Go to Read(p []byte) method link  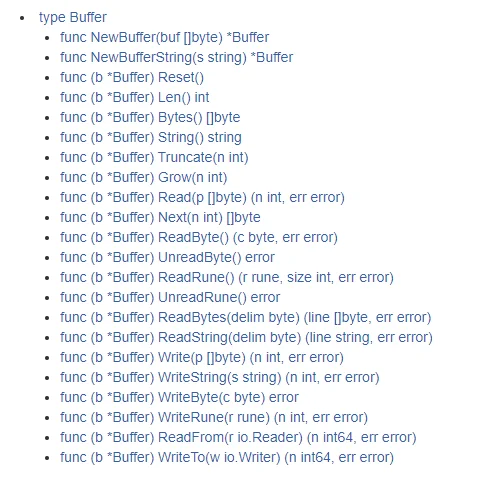[202, 197]
